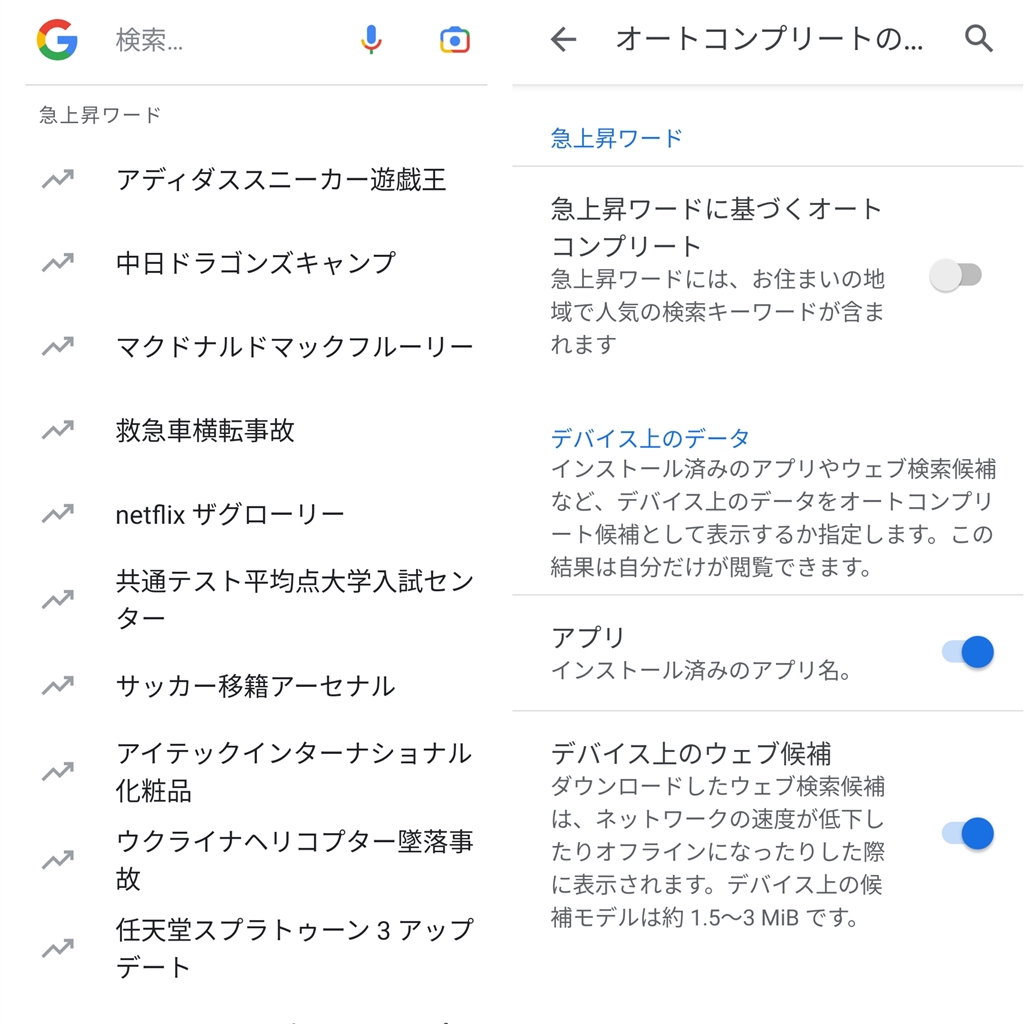The height and width of the screenshot is (1024, 1024).
Task: Open 任天堂スプラトゥーン 3 アップデート suggestion
Action: coord(294,947)
